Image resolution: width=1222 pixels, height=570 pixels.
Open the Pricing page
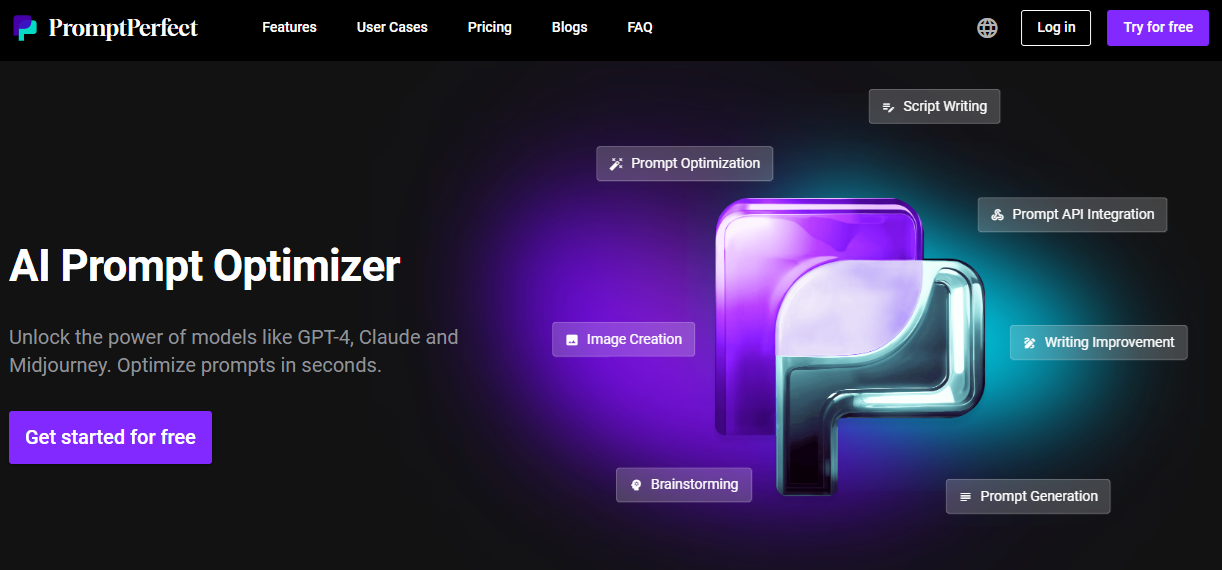[489, 28]
